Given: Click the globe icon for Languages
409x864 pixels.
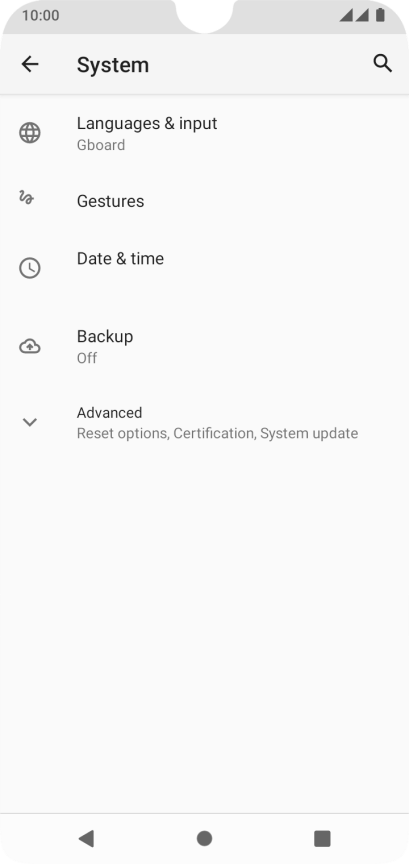Looking at the screenshot, I should (x=30, y=133).
